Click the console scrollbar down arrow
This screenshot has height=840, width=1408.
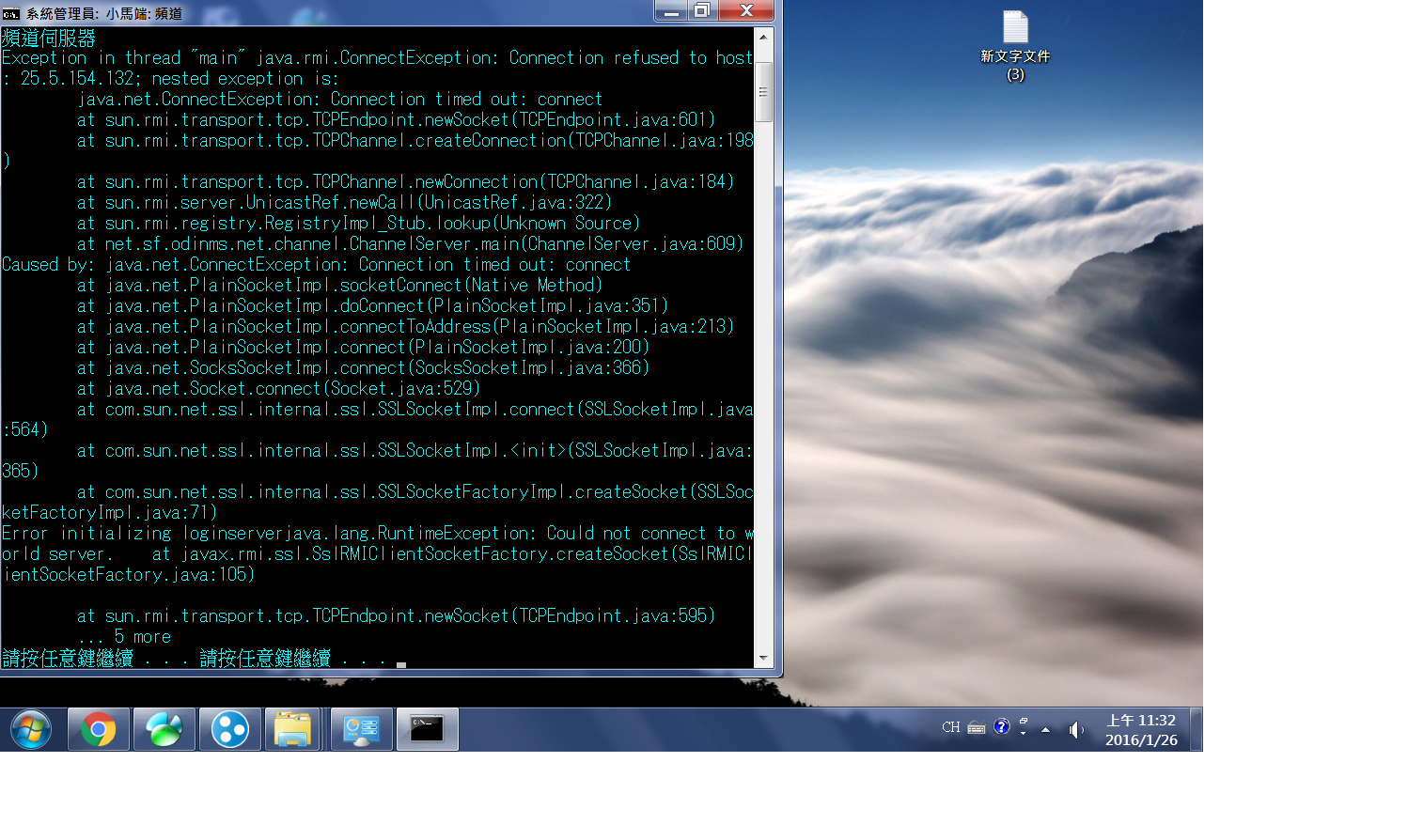(x=763, y=658)
